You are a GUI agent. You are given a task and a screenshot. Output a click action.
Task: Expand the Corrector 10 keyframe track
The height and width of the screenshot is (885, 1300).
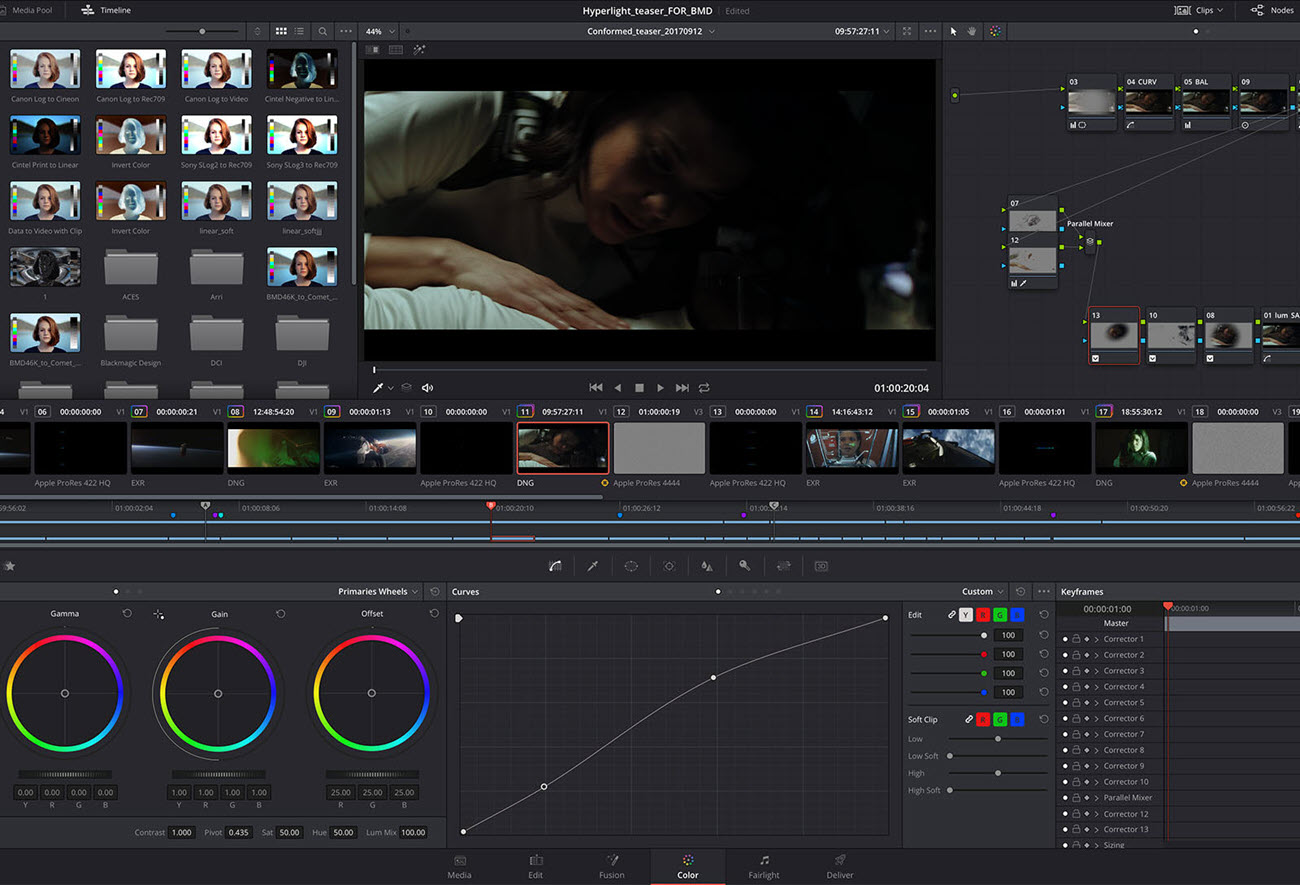pos(1096,782)
